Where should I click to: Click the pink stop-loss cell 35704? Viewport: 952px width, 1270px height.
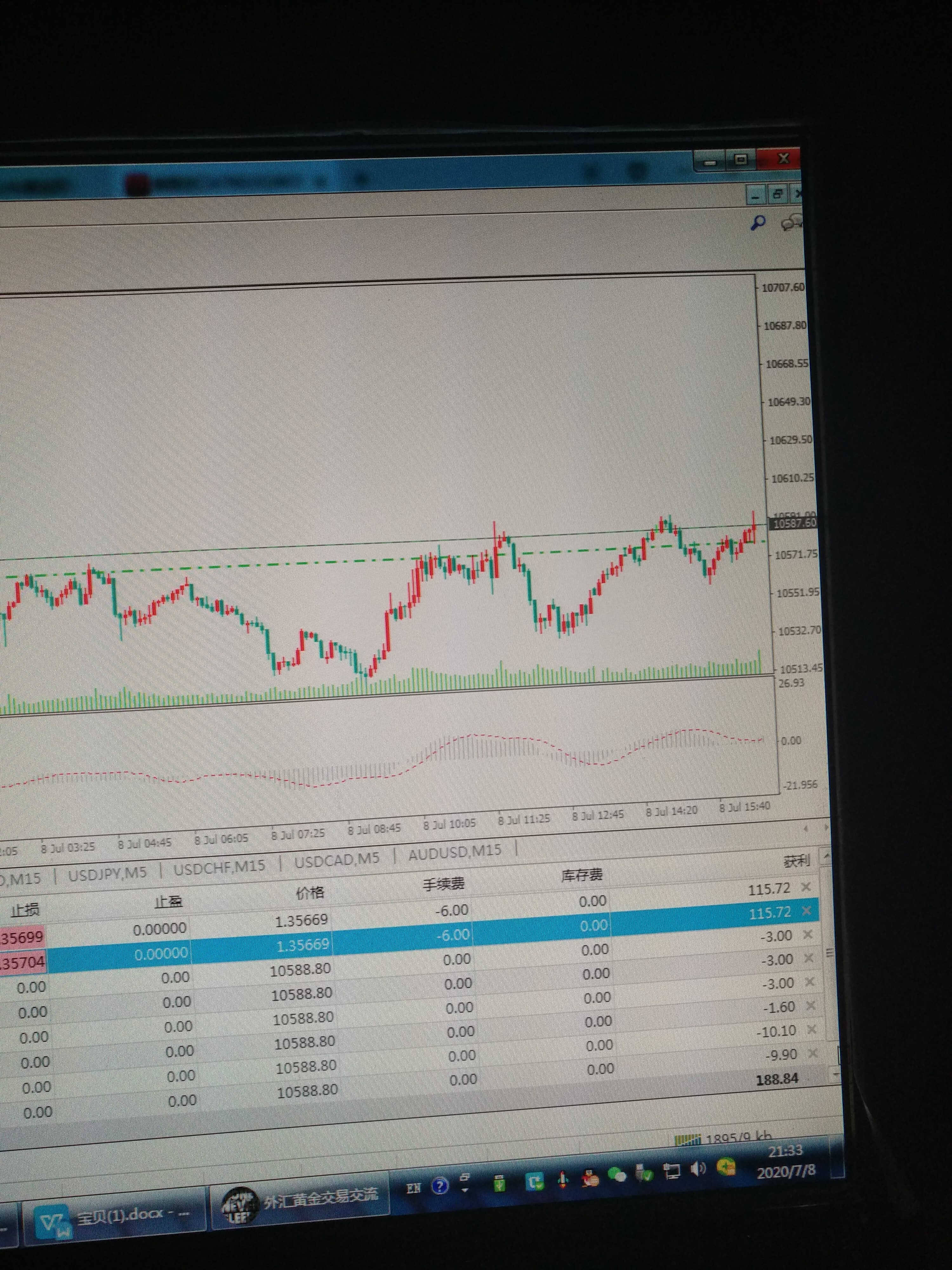tap(23, 962)
